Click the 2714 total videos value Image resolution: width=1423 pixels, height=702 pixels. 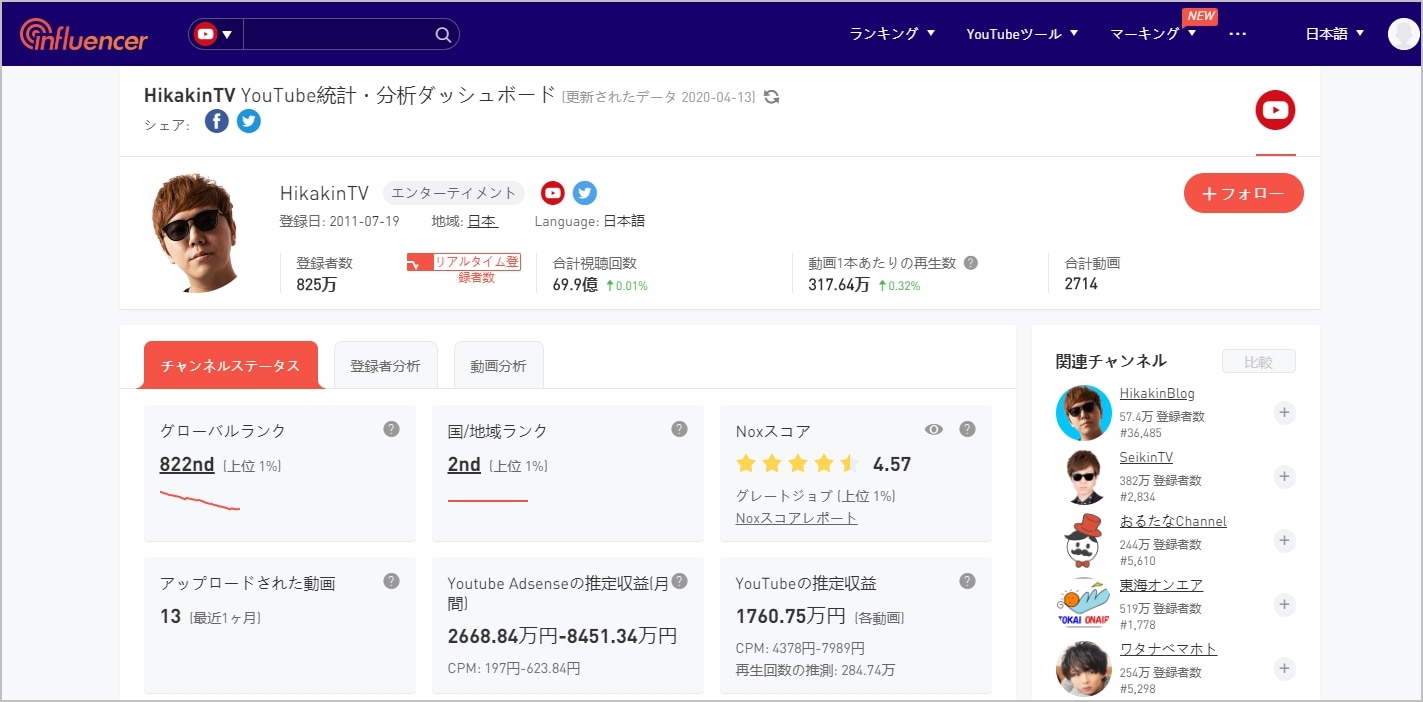(x=1081, y=284)
